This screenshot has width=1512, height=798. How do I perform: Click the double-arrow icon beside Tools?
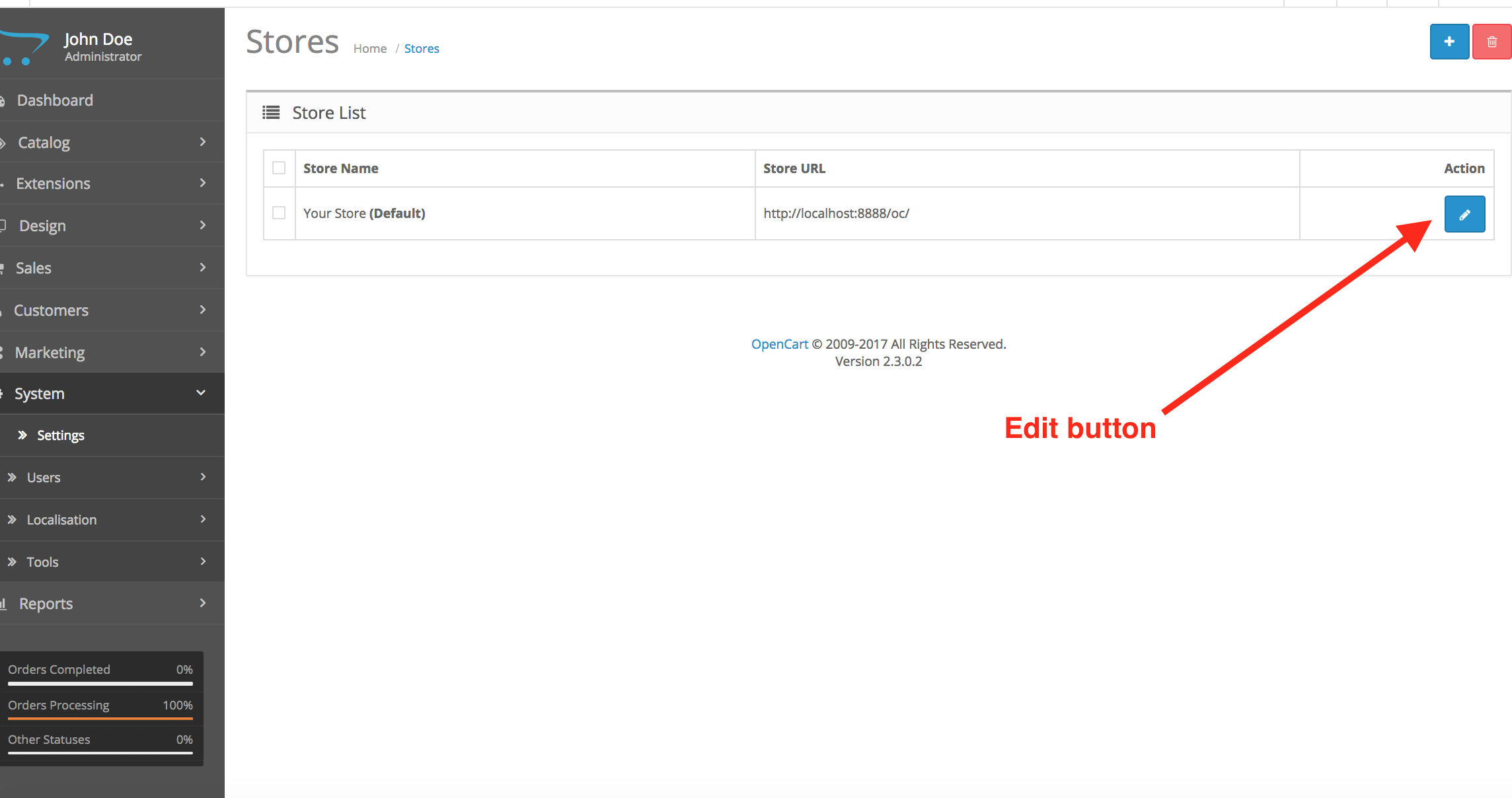(x=12, y=562)
